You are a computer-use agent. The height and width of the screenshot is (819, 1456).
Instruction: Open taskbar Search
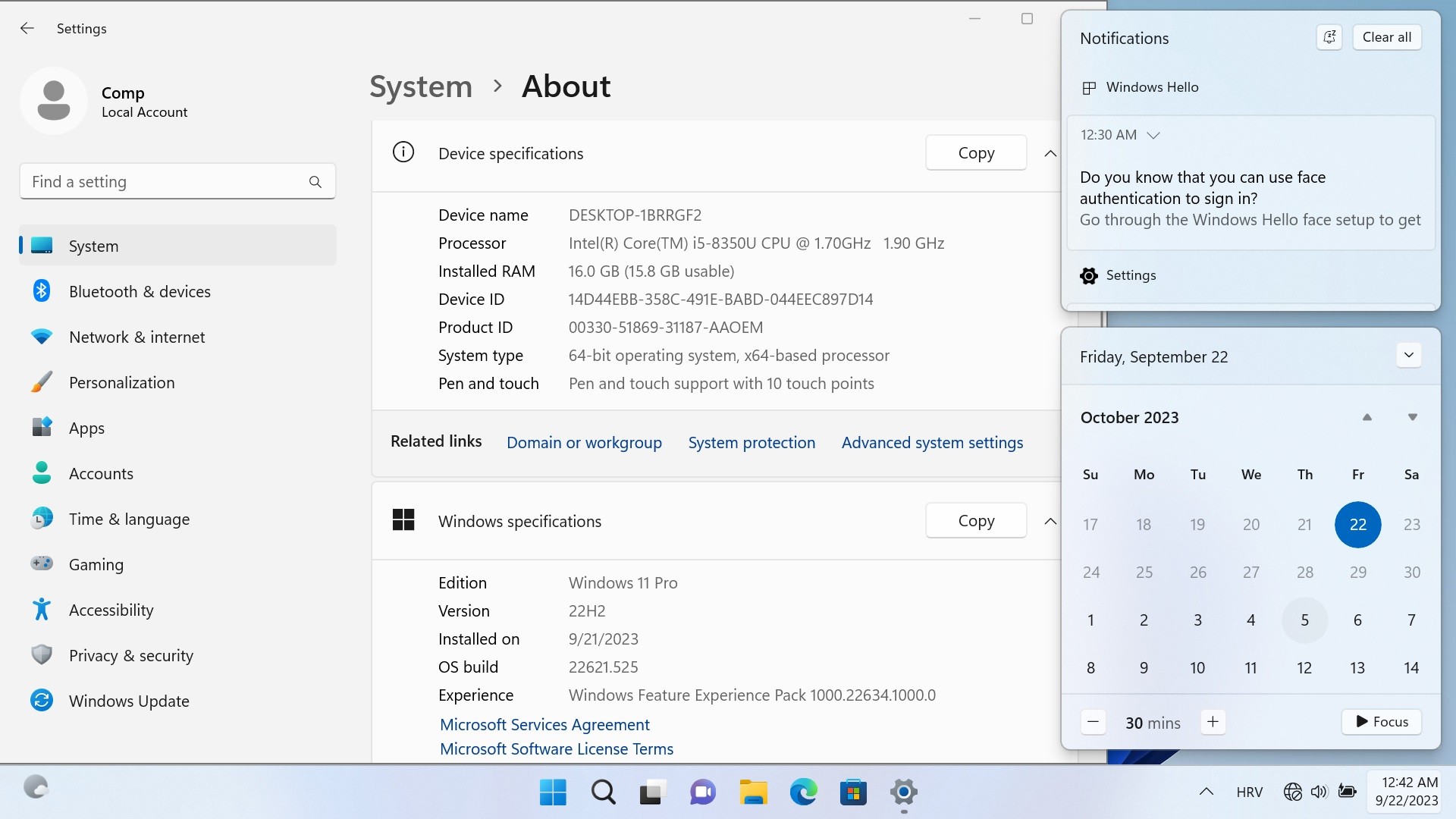pyautogui.click(x=603, y=792)
